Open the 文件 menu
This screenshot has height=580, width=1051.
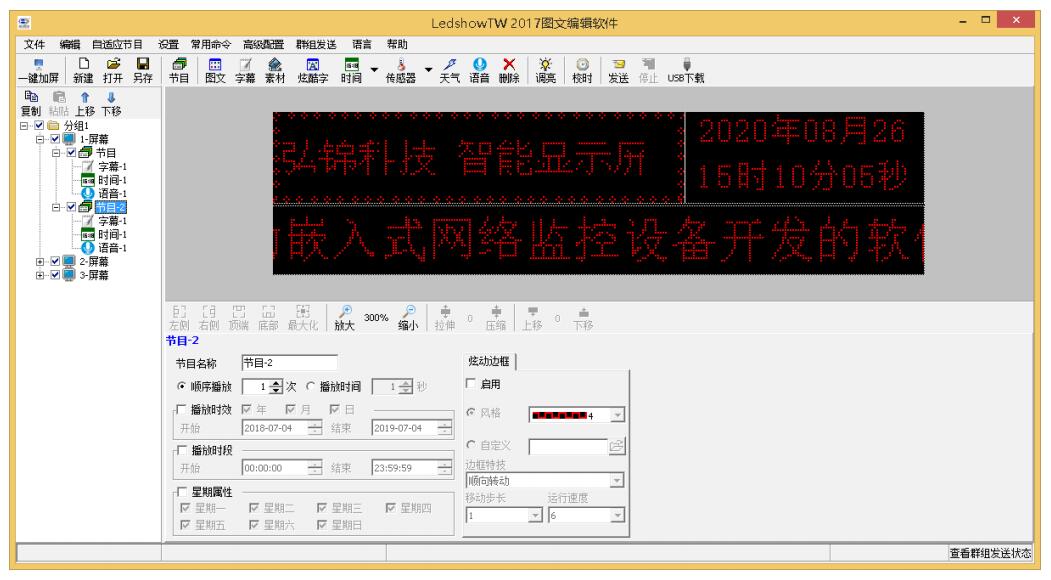point(34,44)
